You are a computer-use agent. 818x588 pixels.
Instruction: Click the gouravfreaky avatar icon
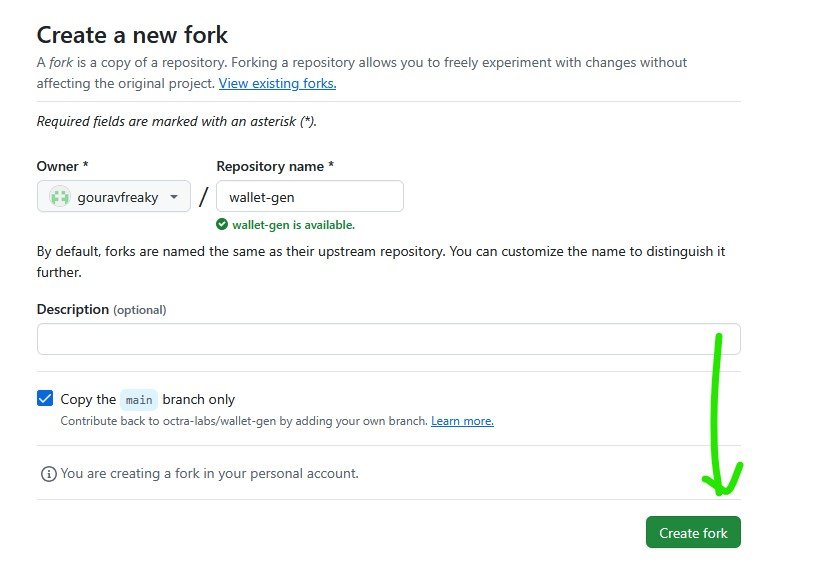point(59,197)
